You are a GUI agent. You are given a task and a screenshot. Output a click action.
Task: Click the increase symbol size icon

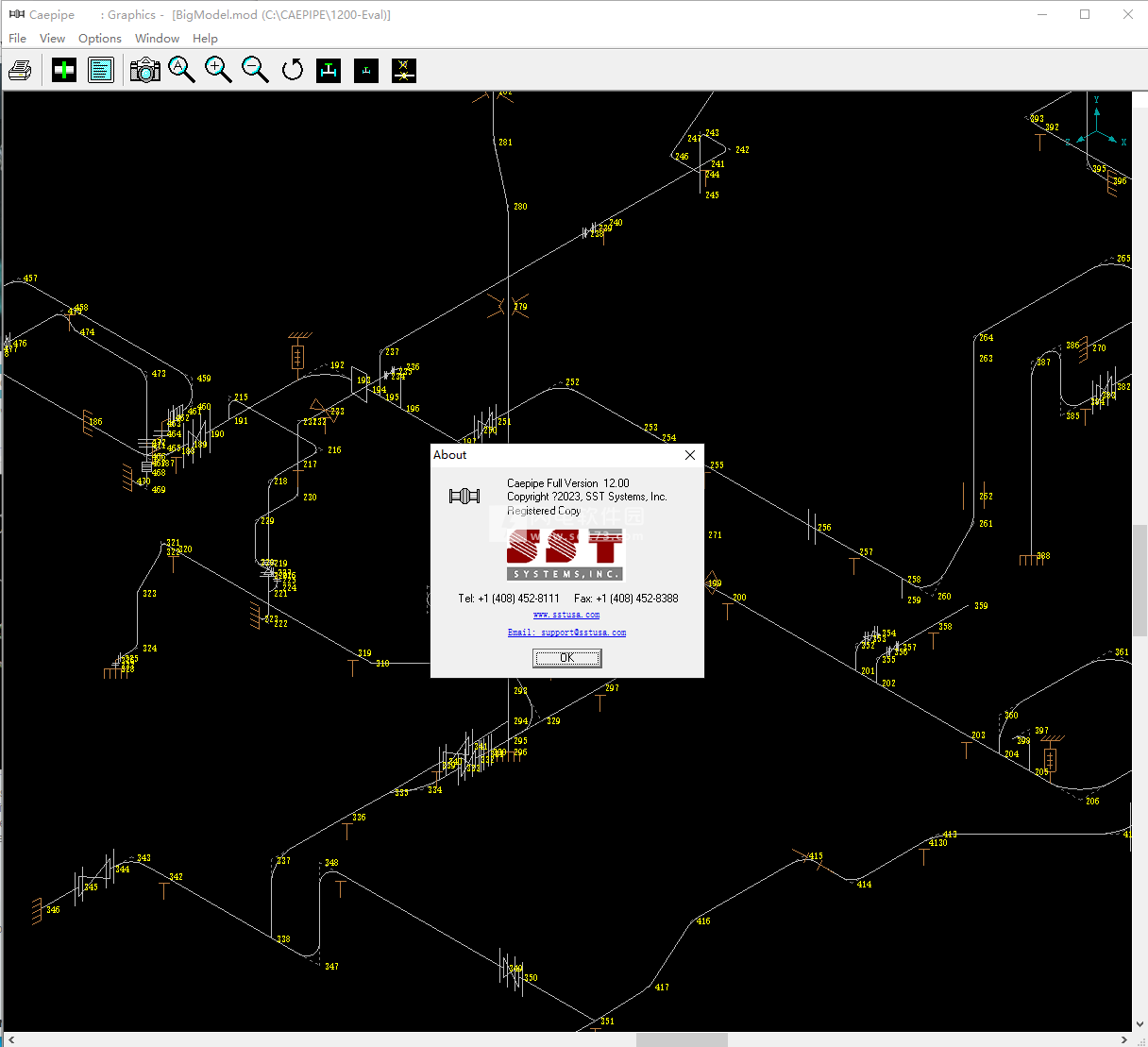click(329, 71)
